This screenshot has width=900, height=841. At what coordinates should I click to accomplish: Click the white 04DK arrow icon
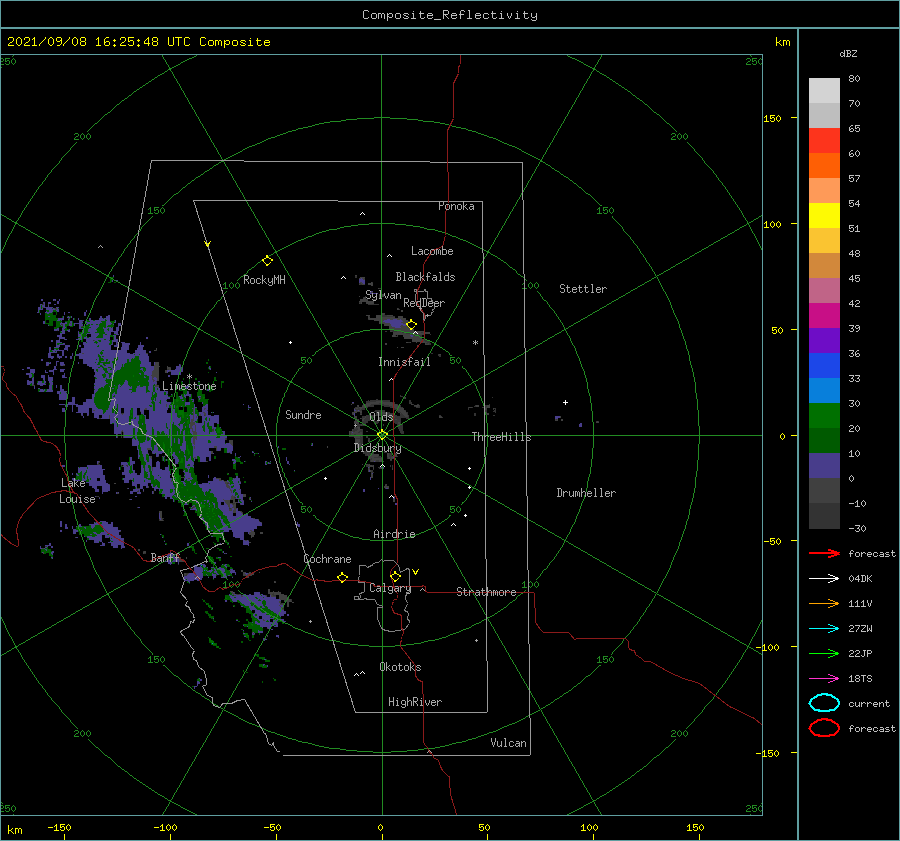(x=824, y=579)
